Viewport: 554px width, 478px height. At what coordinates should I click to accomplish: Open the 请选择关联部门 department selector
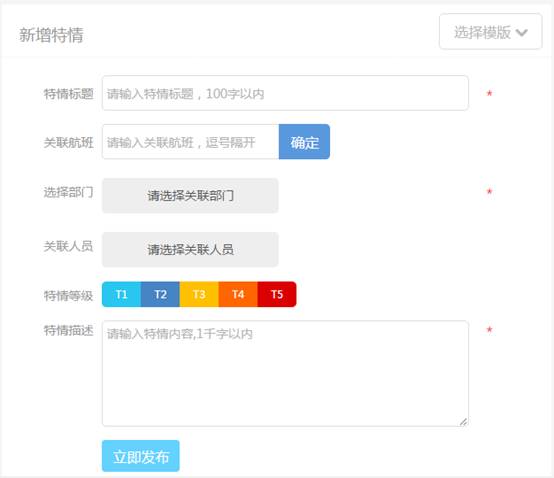pyautogui.click(x=190, y=195)
